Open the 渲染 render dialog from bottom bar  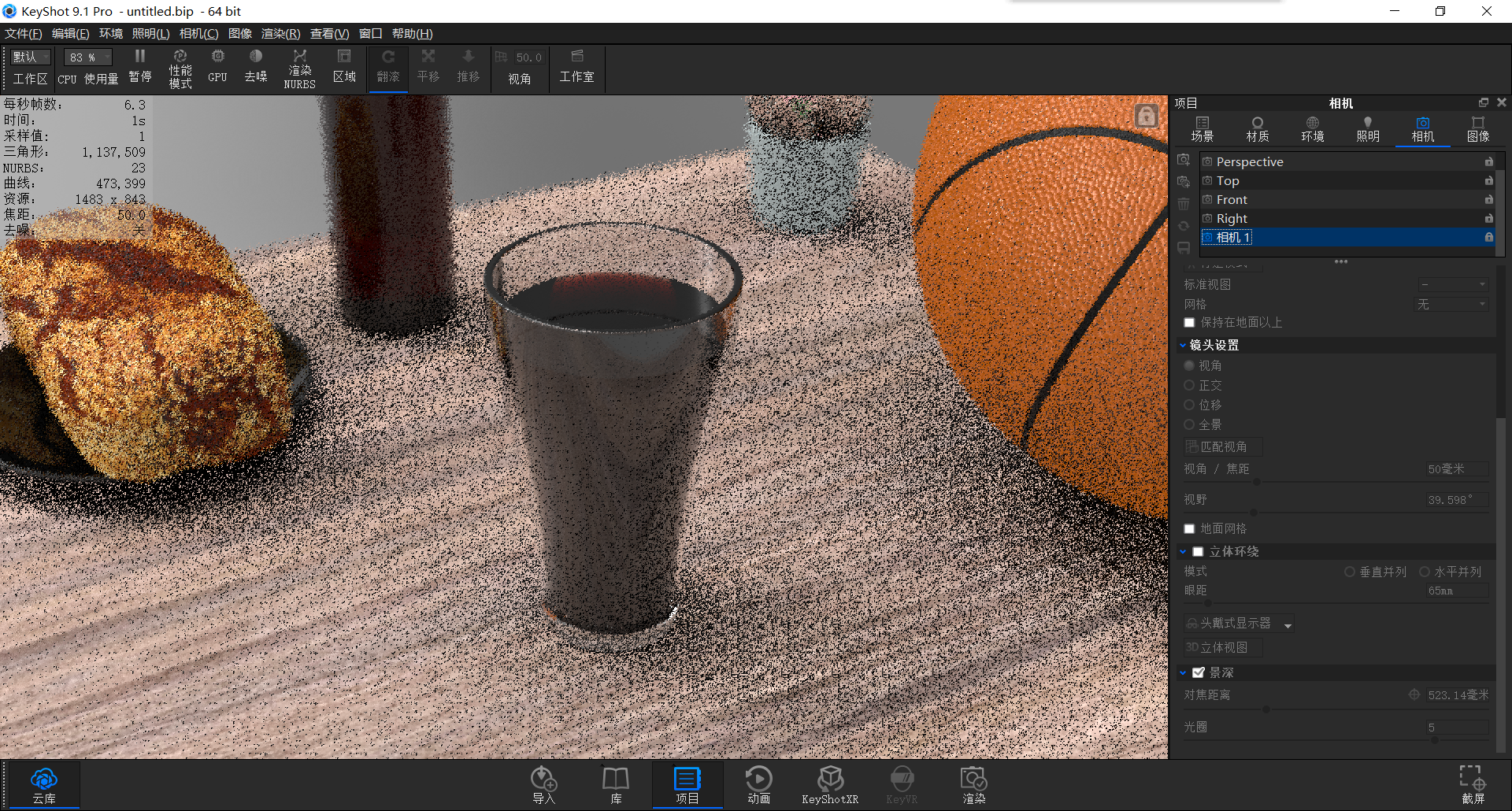click(974, 784)
